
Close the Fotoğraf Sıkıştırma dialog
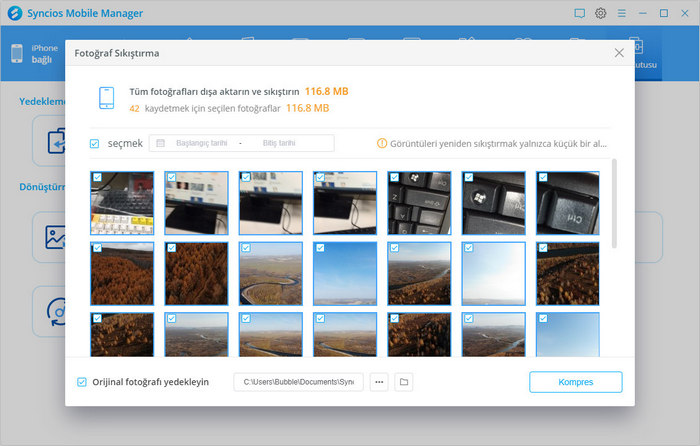pyautogui.click(x=619, y=53)
